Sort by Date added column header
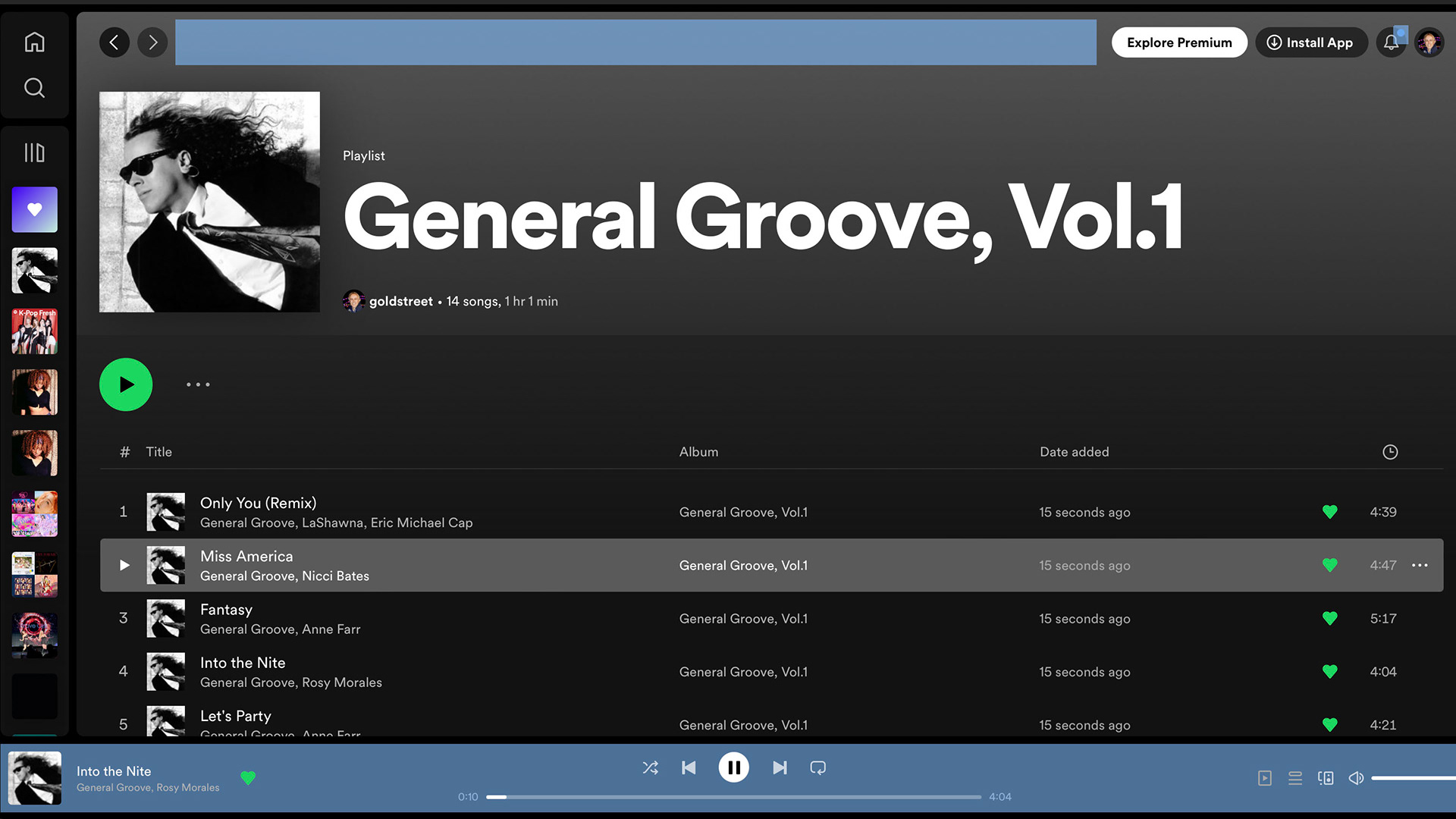The height and width of the screenshot is (819, 1456). tap(1074, 452)
